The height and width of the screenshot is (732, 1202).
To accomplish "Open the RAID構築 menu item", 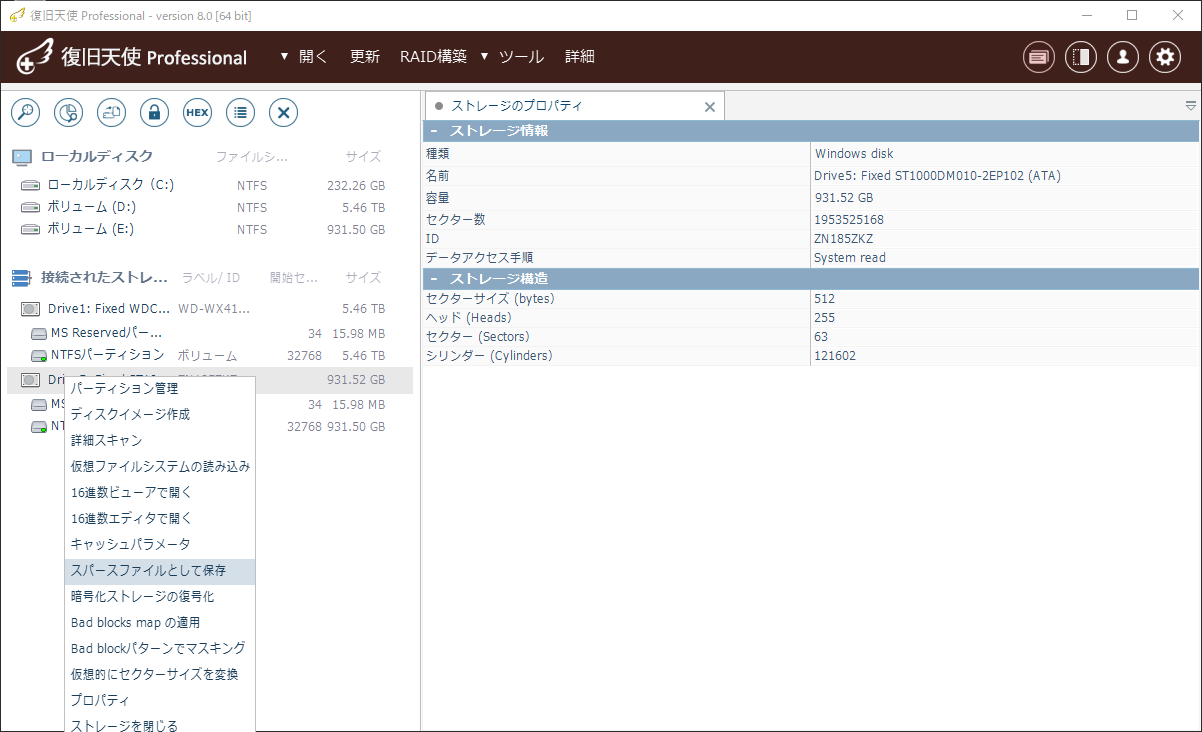I will coord(433,57).
